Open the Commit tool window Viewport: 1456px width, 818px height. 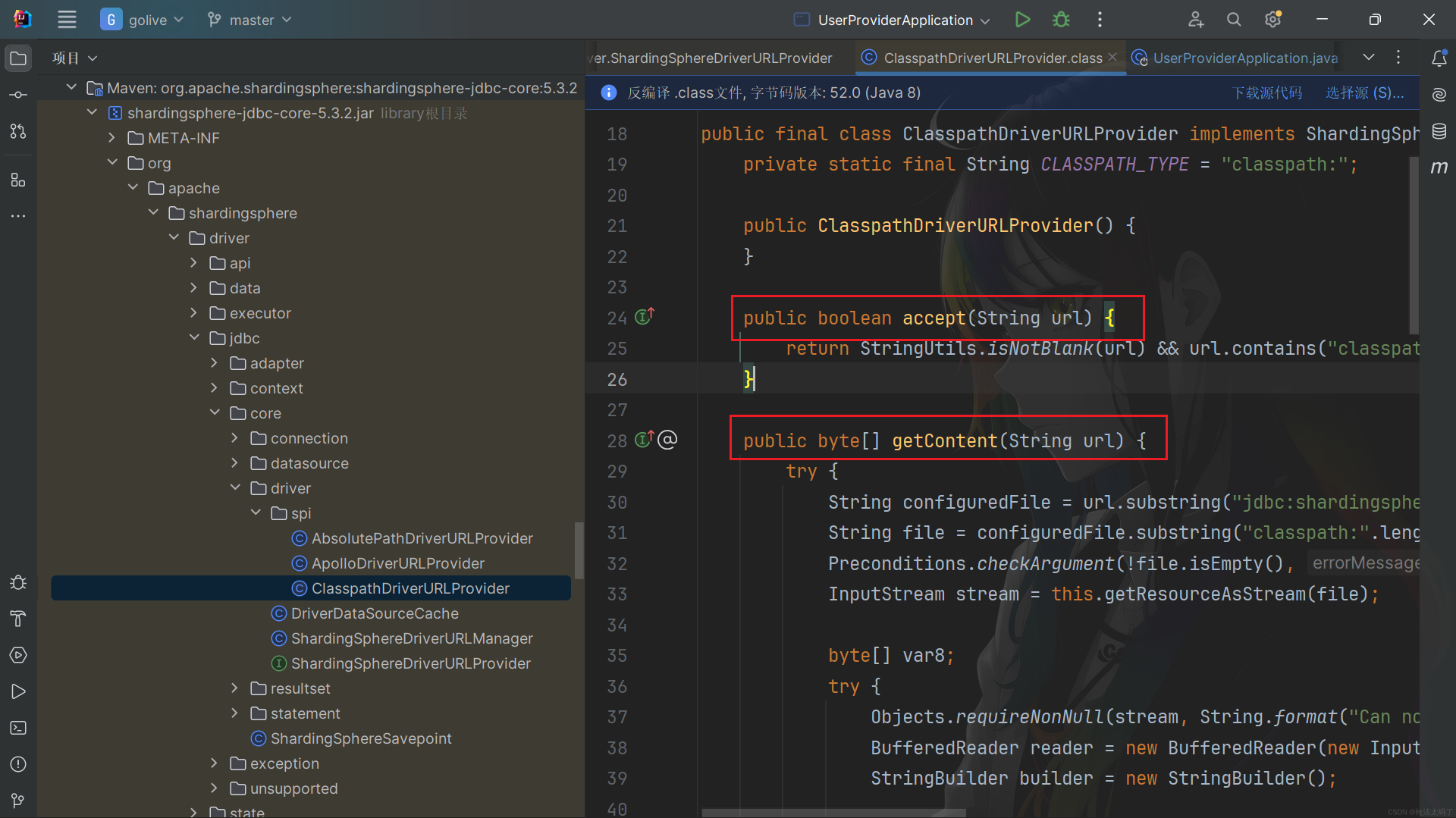pyautogui.click(x=18, y=95)
